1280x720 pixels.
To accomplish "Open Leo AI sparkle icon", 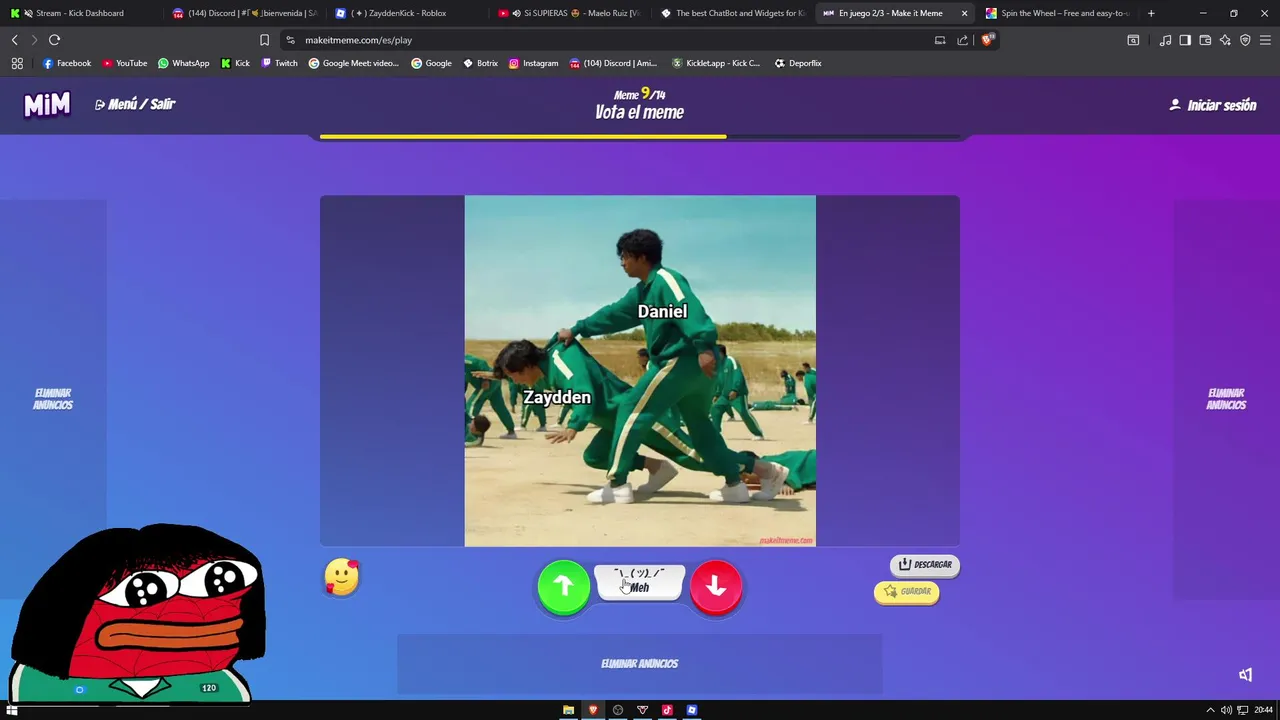I will point(1225,40).
